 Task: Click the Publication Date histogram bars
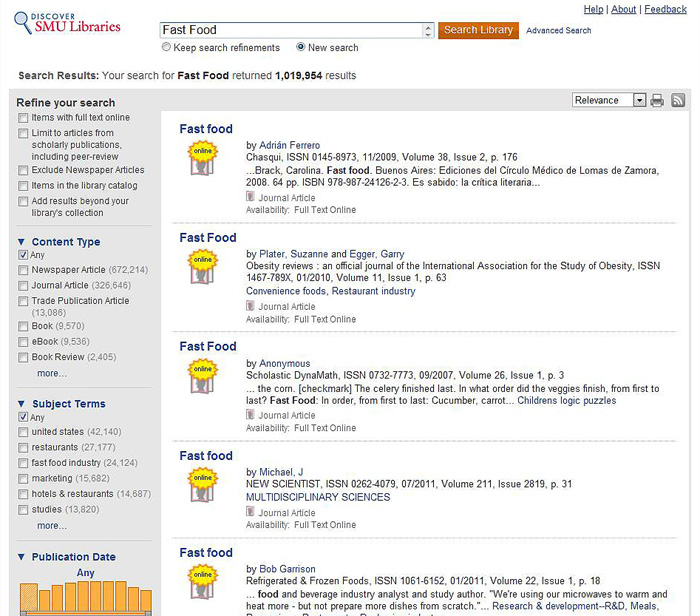(84, 598)
